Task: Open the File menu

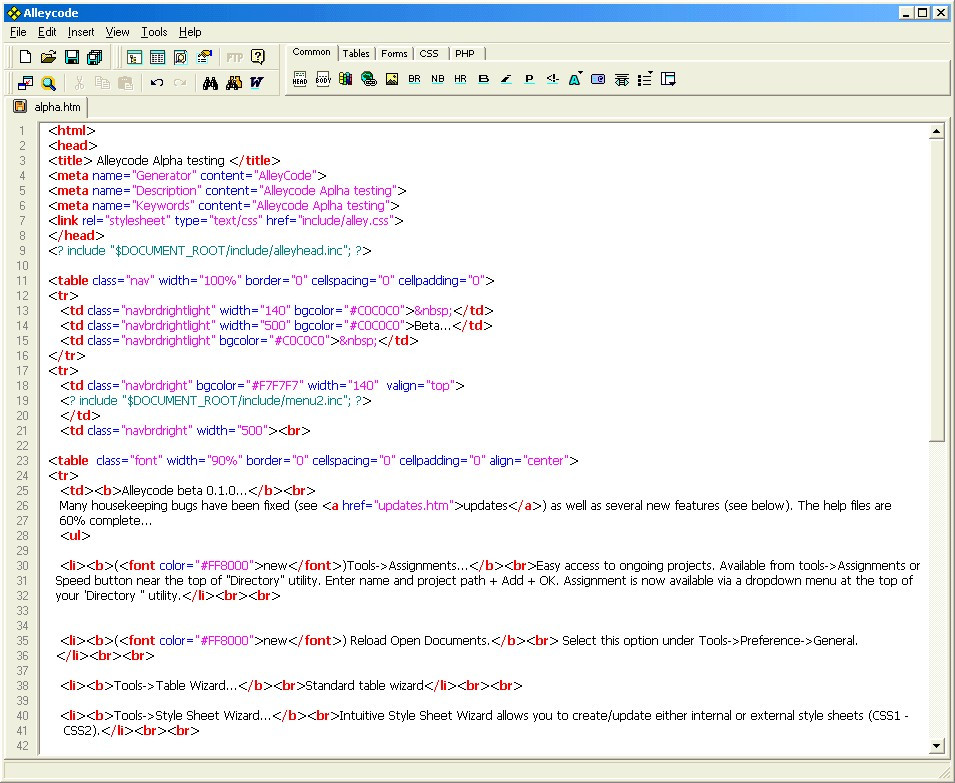Action: [x=18, y=32]
